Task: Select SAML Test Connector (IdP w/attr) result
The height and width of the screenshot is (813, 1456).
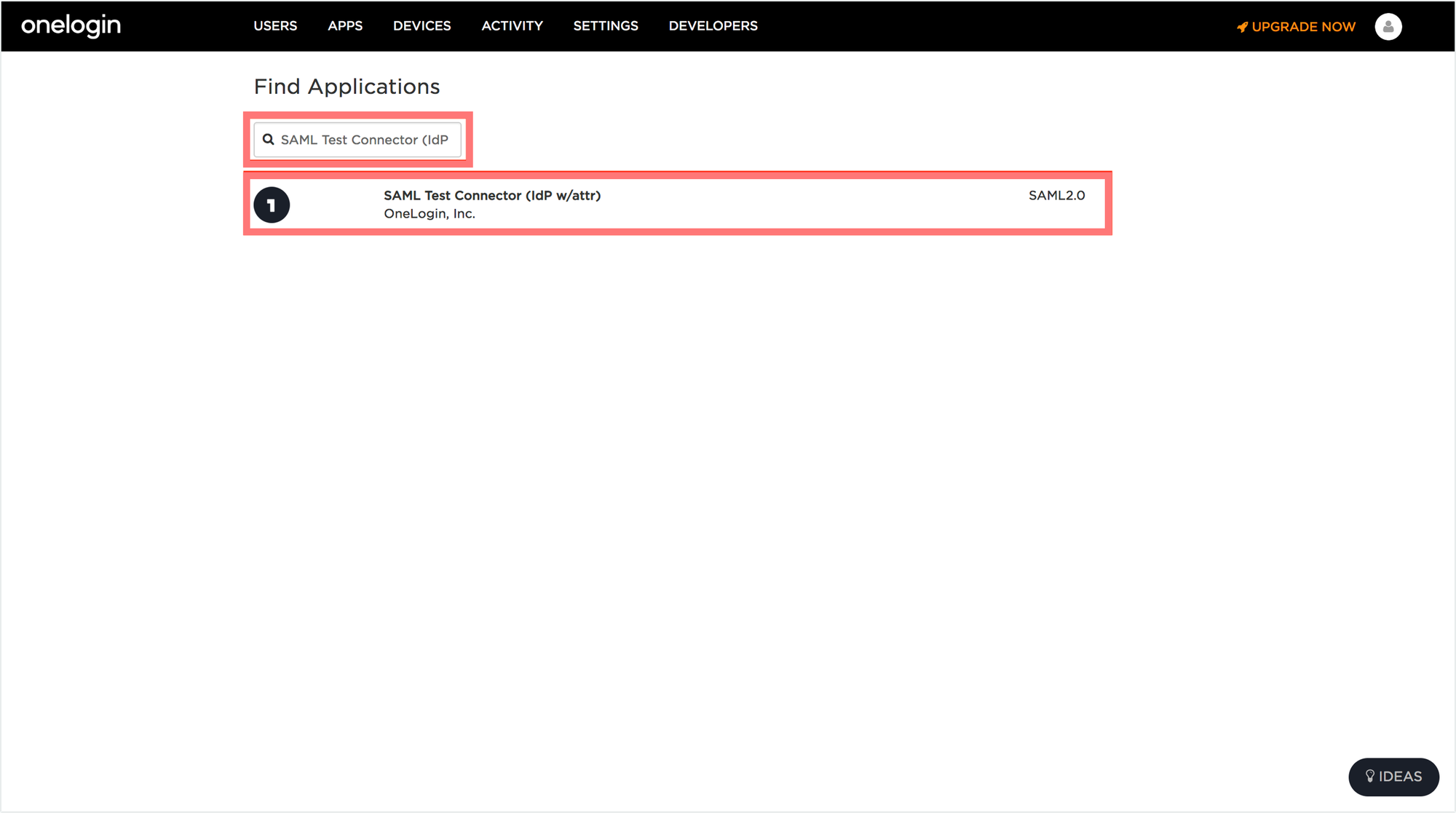Action: [x=677, y=204]
